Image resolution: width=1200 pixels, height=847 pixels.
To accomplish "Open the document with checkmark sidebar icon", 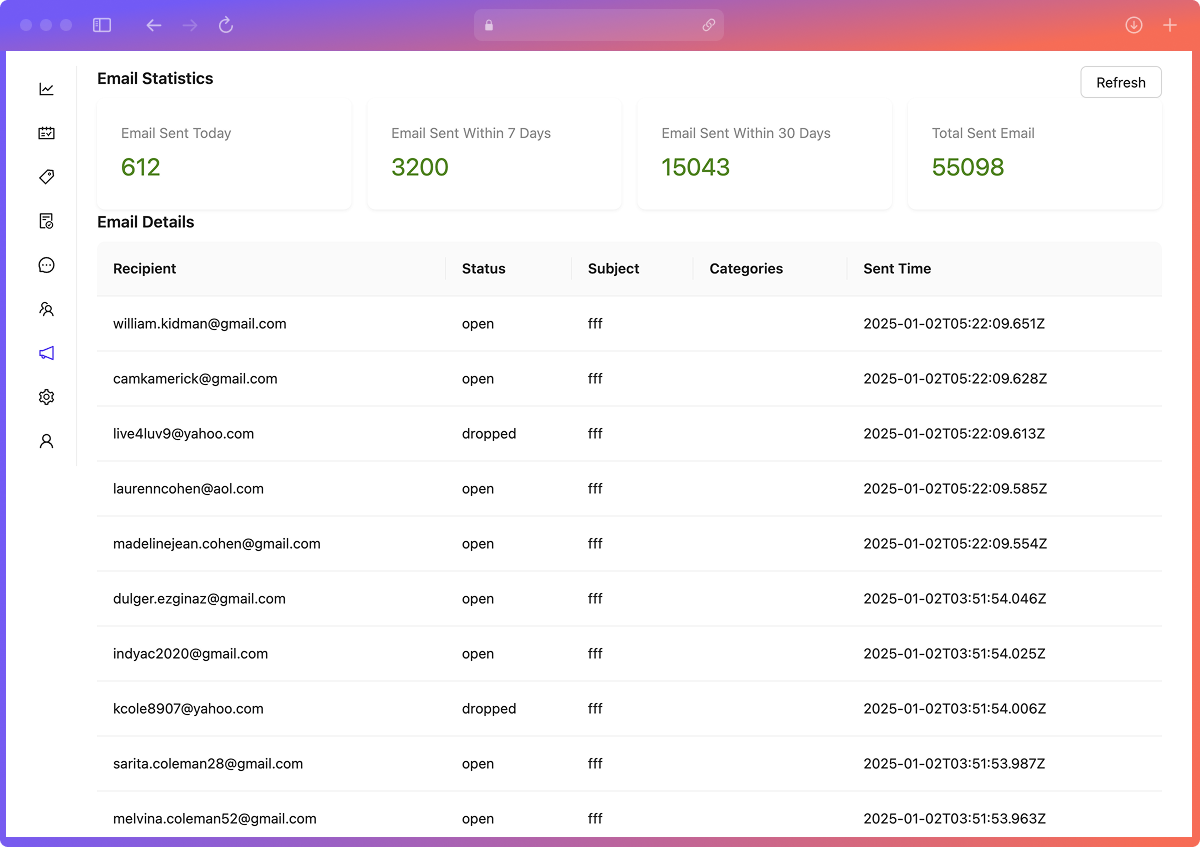I will click(46, 221).
